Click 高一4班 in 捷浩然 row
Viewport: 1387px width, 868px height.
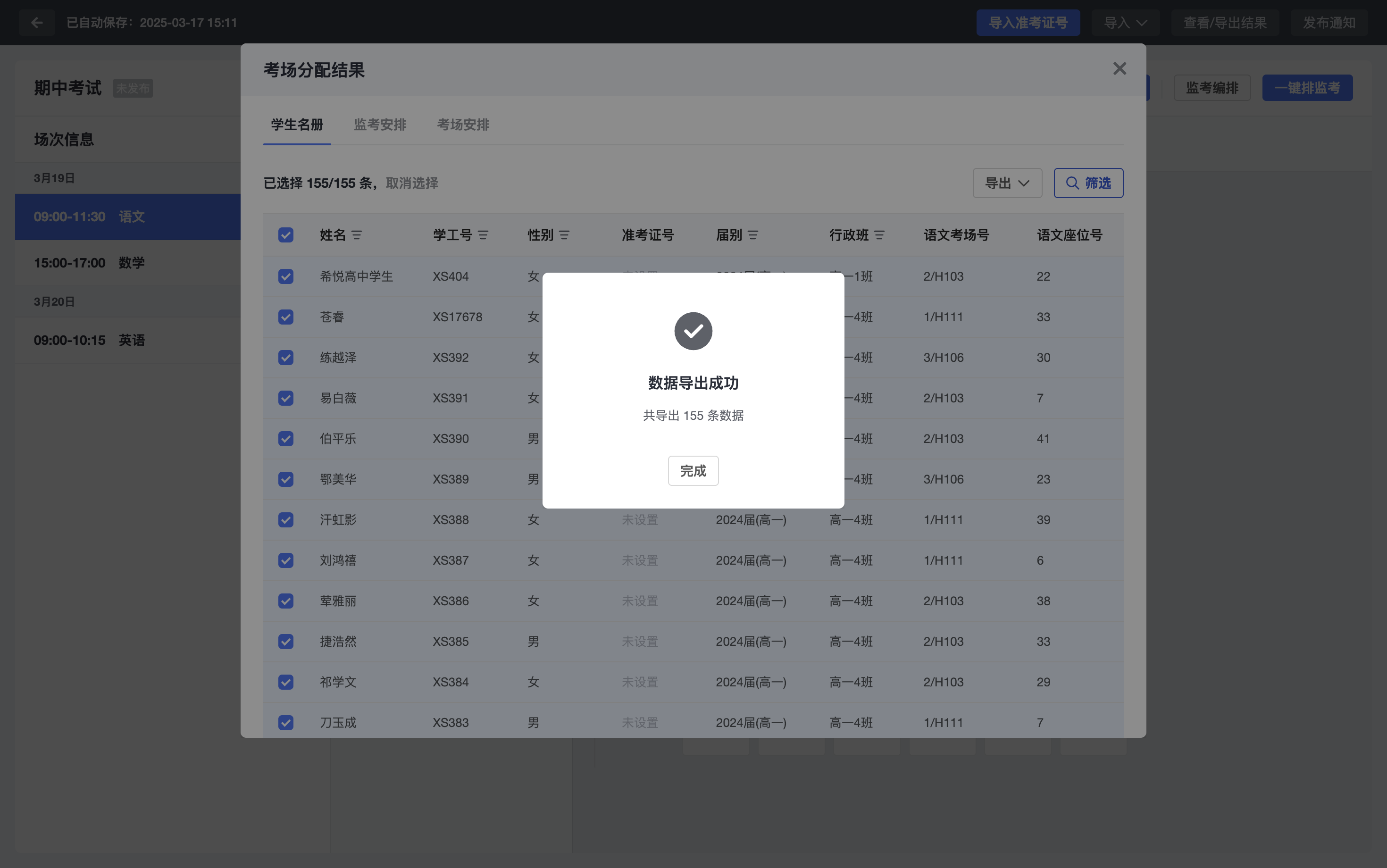click(x=851, y=641)
